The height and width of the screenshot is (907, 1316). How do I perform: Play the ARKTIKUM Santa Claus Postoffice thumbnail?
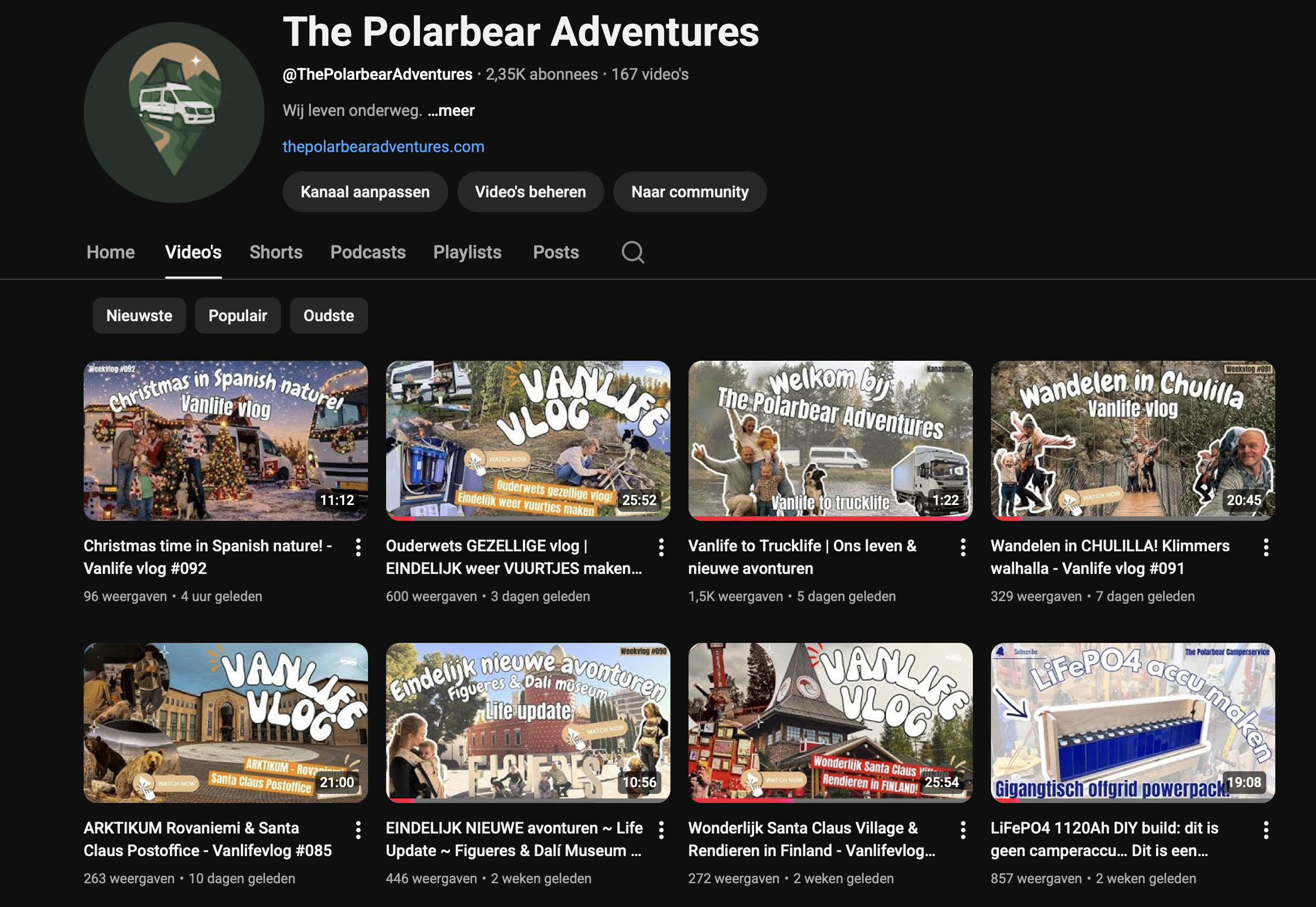226,722
